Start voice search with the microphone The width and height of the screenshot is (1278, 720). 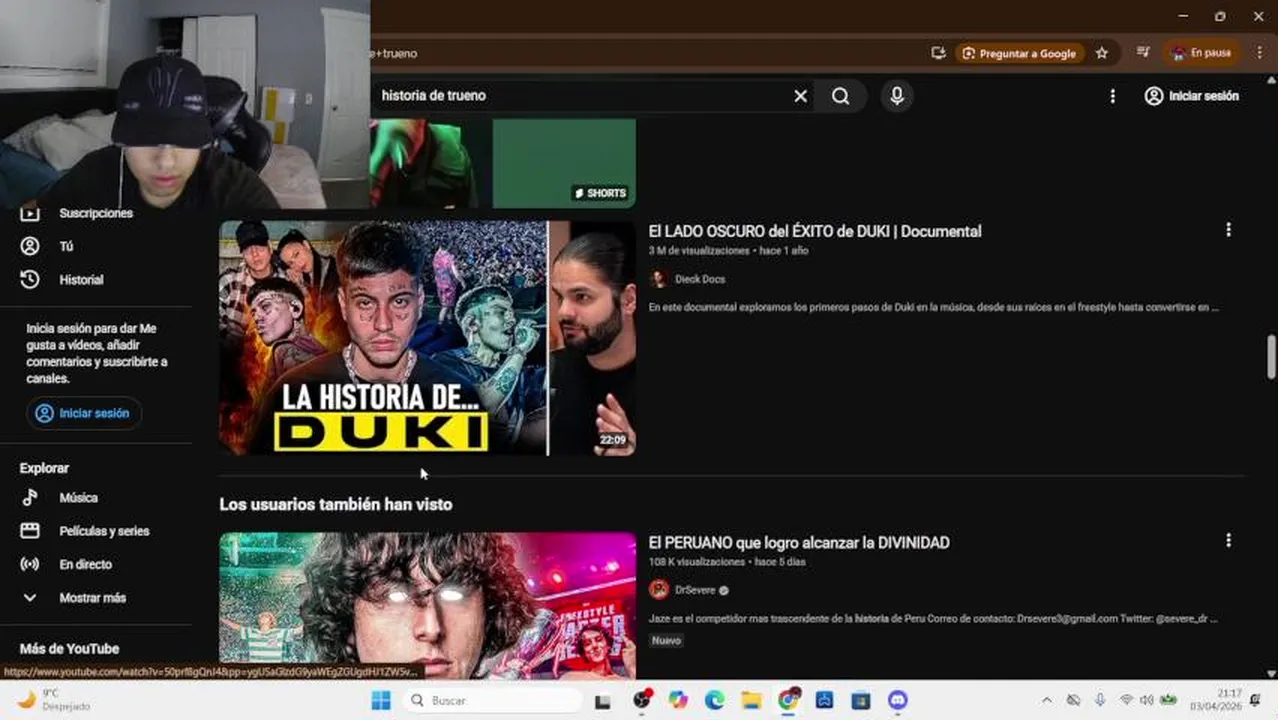(897, 96)
